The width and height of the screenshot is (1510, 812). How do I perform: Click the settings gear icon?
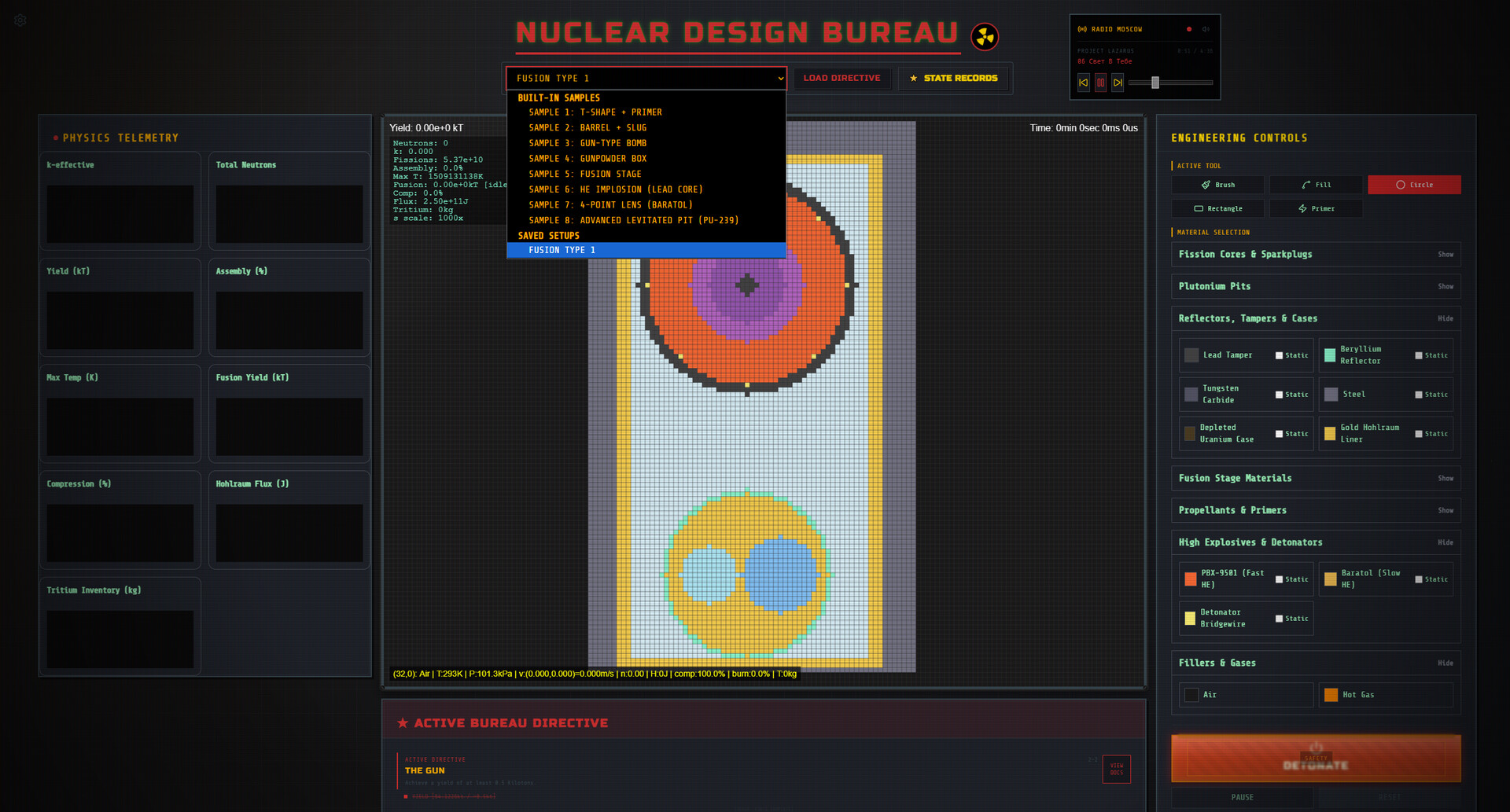pyautogui.click(x=20, y=20)
